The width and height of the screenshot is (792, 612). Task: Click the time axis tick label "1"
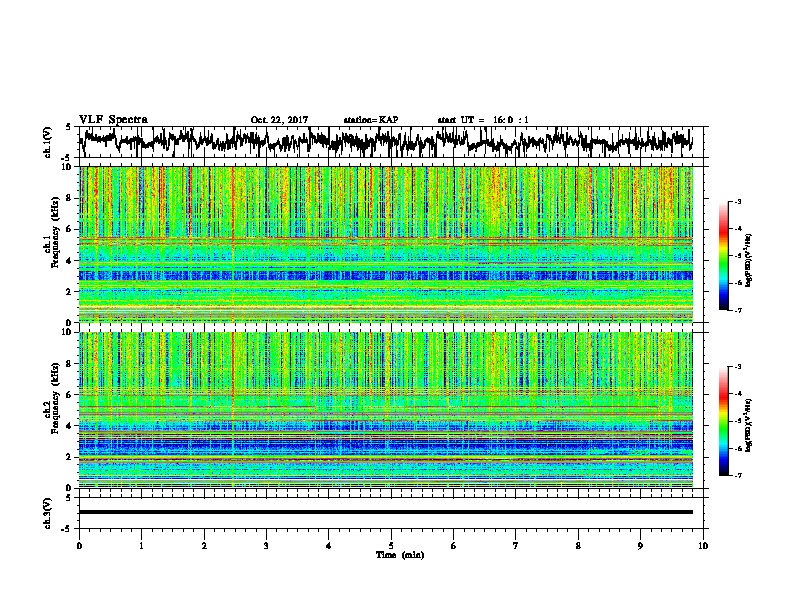coord(141,546)
